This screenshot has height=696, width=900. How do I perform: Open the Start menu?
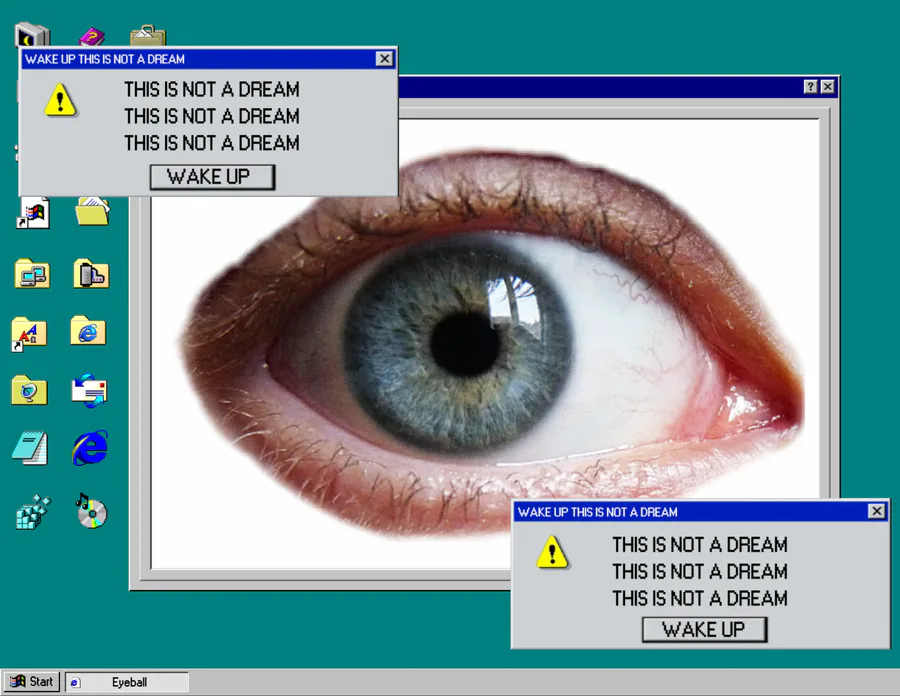click(32, 682)
